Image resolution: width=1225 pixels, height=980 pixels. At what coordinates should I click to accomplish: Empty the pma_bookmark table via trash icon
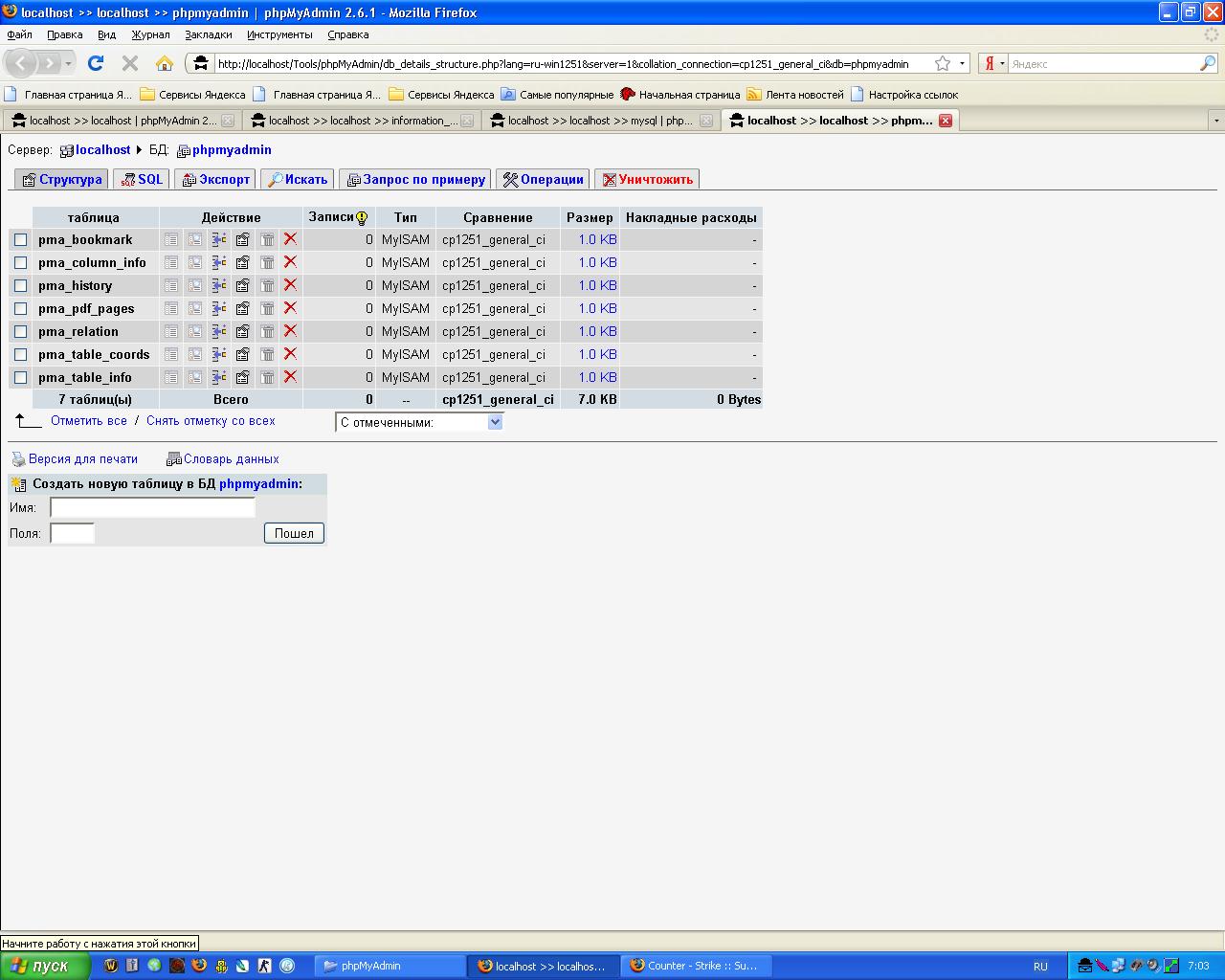click(x=267, y=239)
